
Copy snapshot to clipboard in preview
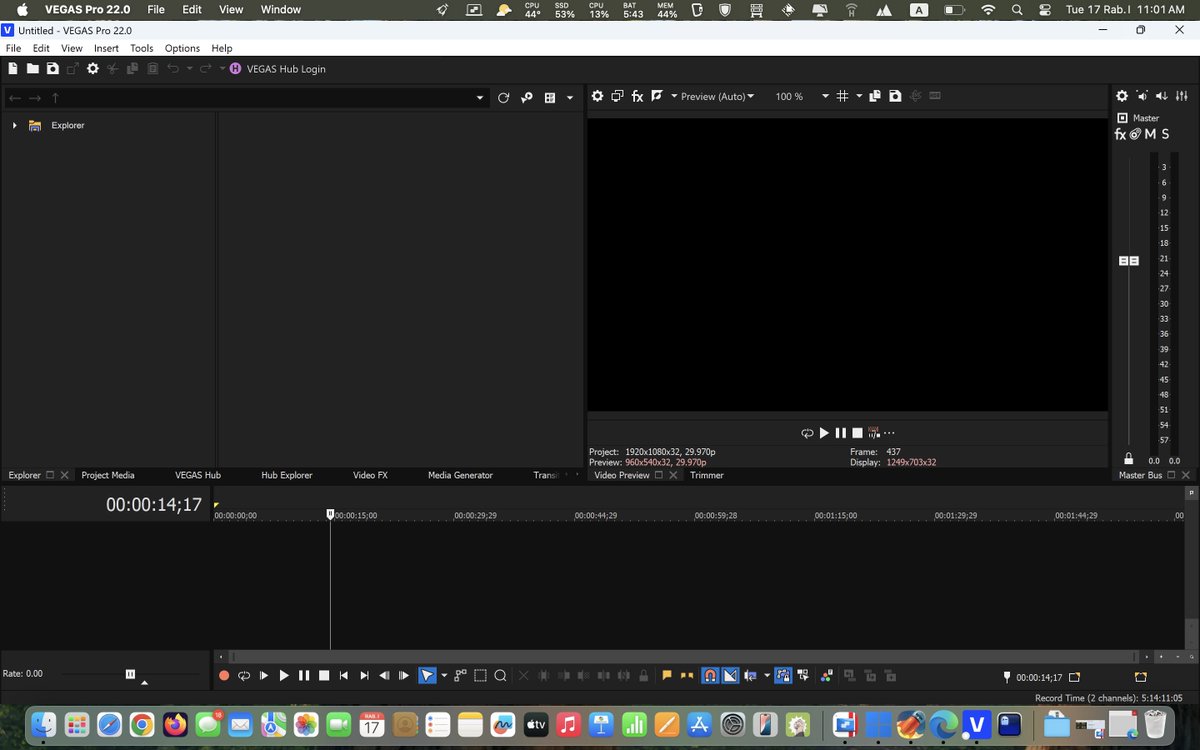point(875,96)
